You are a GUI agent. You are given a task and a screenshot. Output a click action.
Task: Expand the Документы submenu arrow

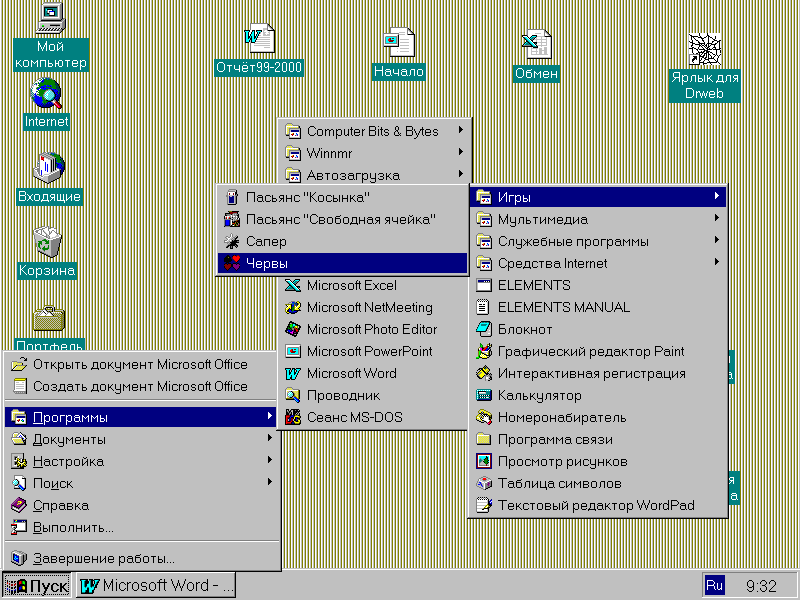point(269,438)
